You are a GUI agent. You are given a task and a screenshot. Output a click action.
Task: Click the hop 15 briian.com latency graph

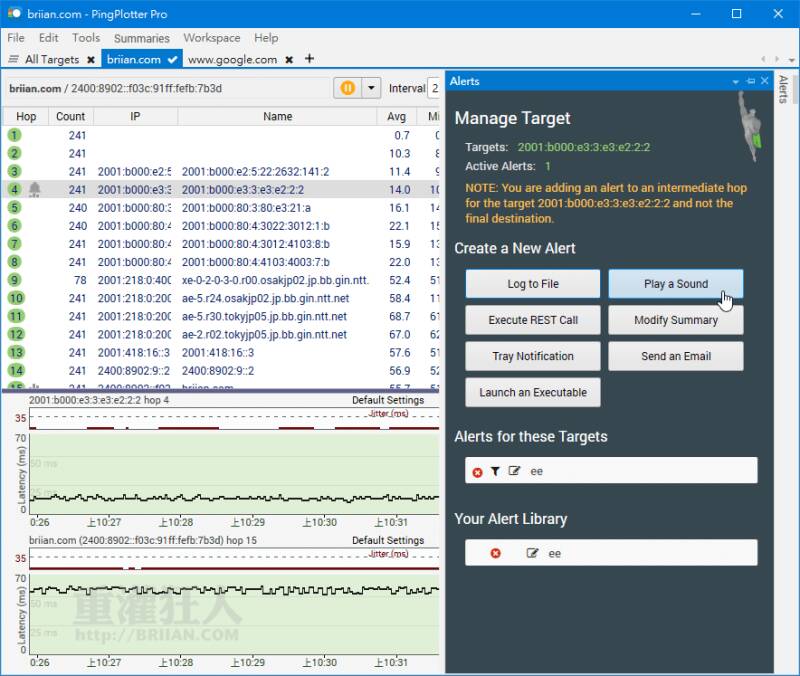[x=234, y=614]
